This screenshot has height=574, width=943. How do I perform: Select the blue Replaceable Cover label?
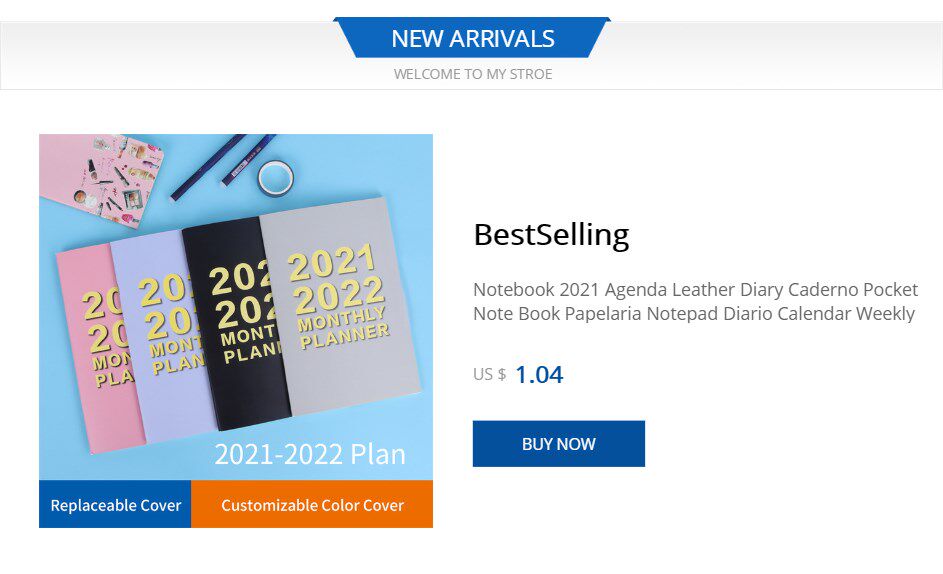click(115, 505)
